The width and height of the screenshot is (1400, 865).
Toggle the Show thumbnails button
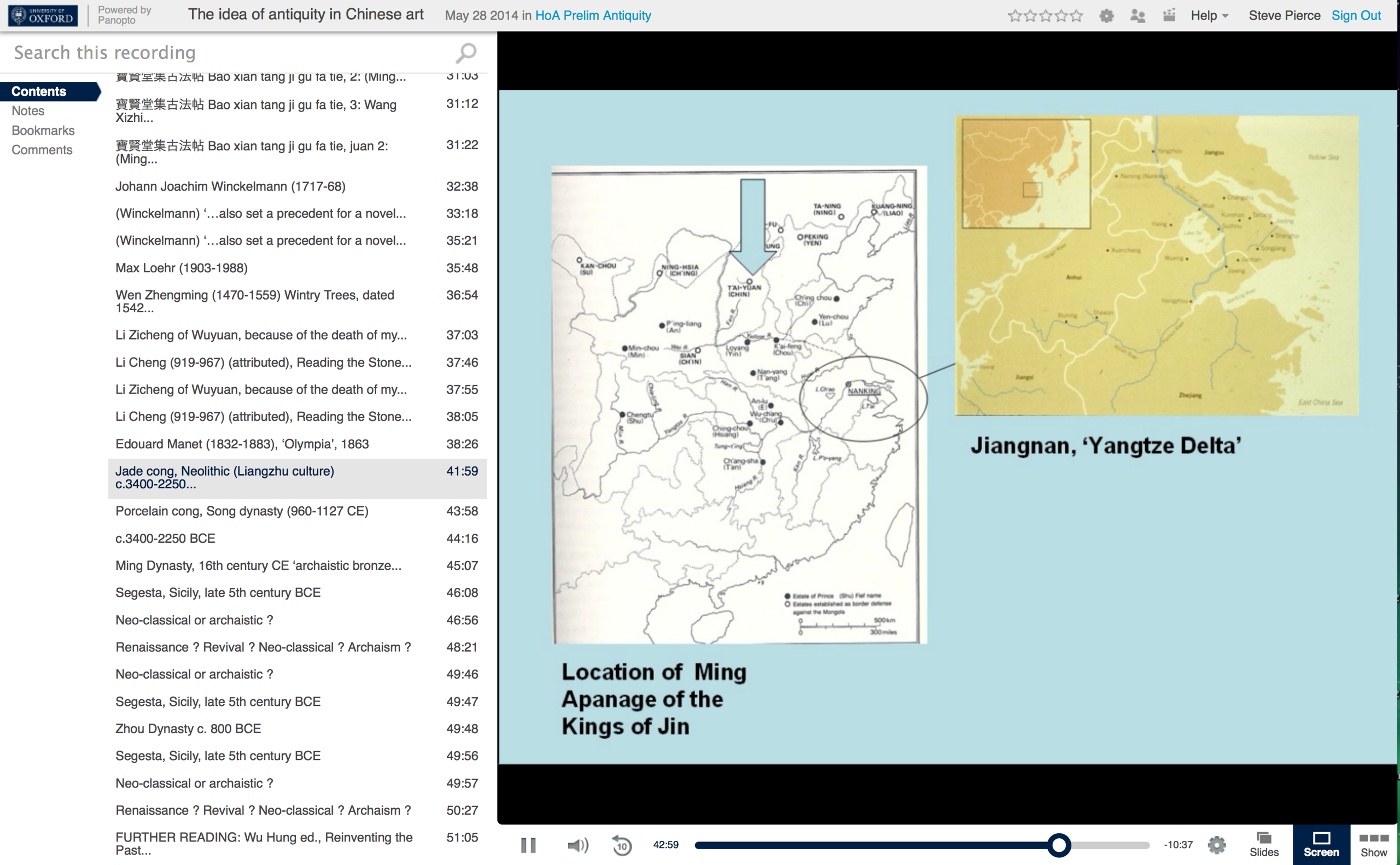1374,844
